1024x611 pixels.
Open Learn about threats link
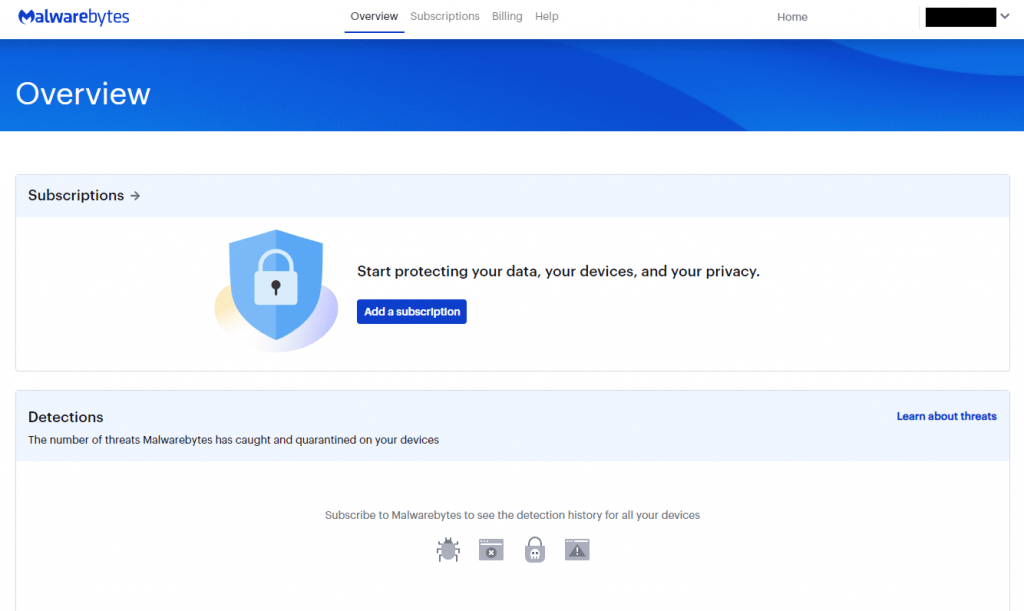pyautogui.click(x=946, y=416)
